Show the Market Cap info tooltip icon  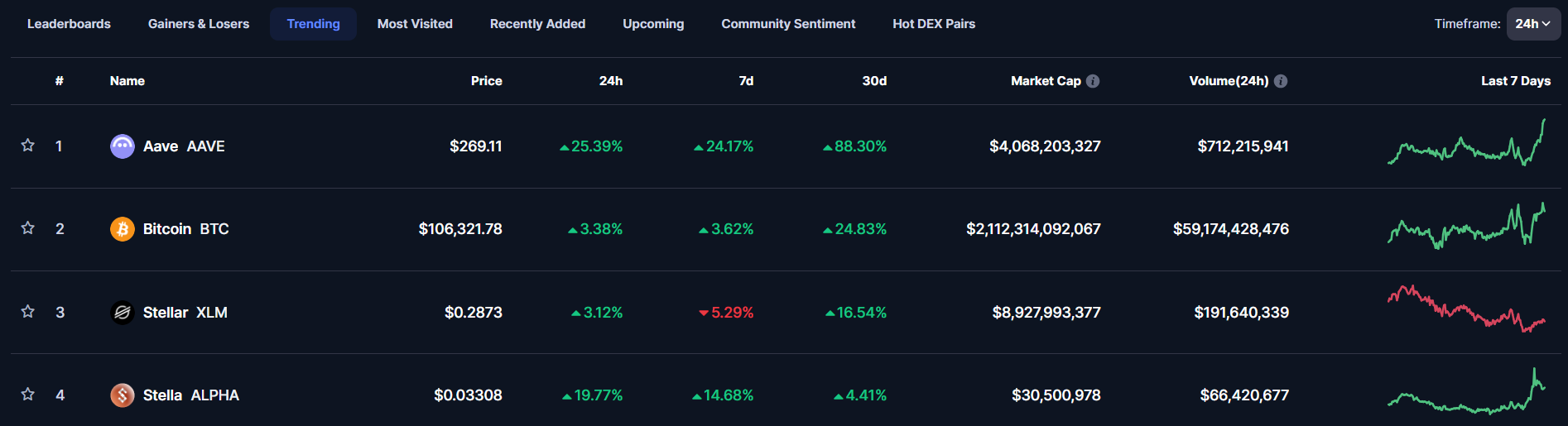(x=1093, y=81)
